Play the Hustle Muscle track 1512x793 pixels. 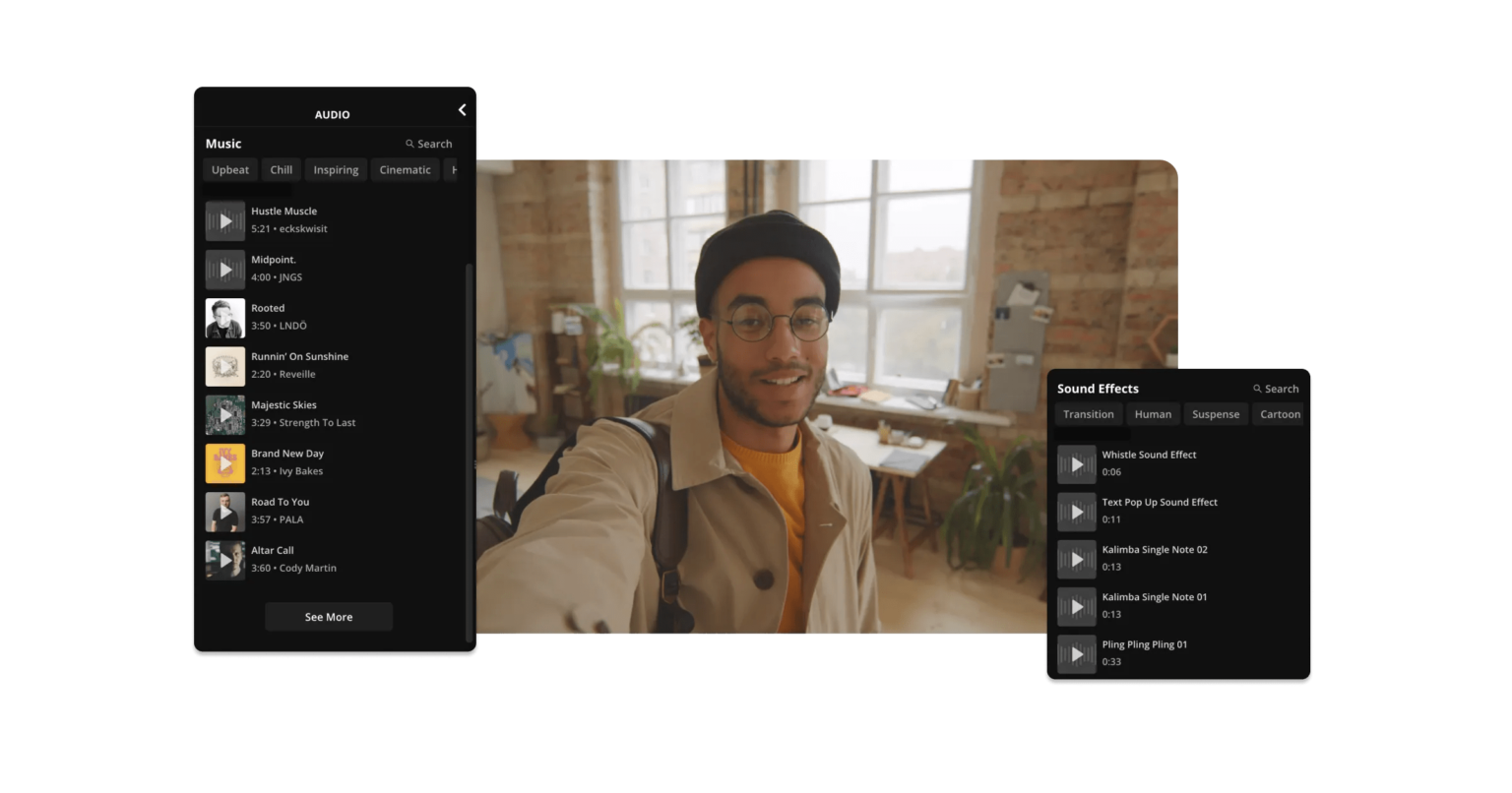click(x=224, y=219)
